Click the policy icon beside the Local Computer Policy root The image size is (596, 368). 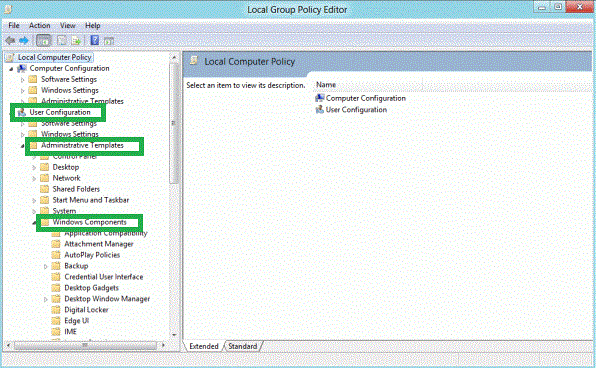10,57
